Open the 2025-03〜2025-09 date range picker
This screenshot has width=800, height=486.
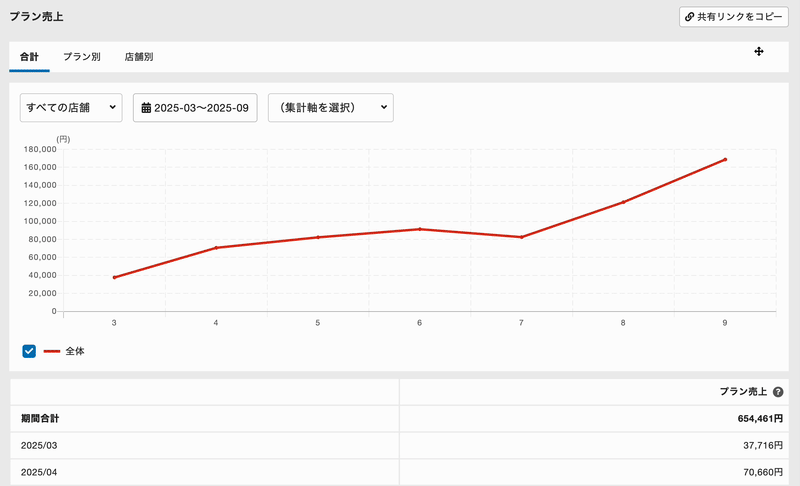coord(195,108)
